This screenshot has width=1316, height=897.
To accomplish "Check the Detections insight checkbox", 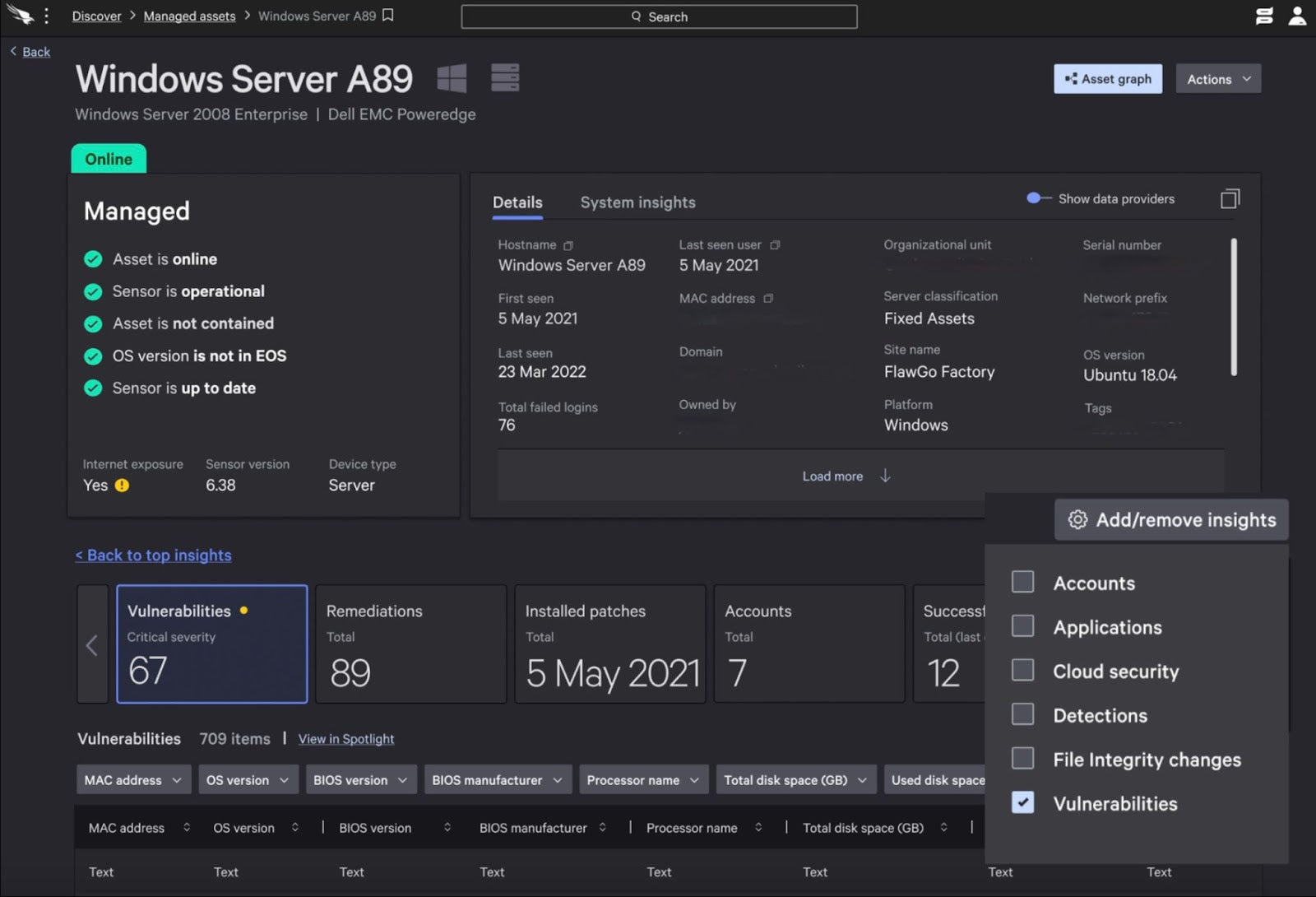I will (1022, 714).
